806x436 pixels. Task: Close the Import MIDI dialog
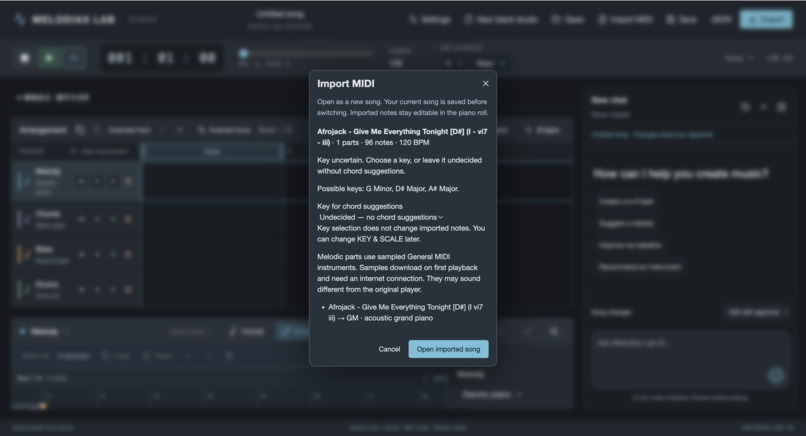tap(485, 83)
